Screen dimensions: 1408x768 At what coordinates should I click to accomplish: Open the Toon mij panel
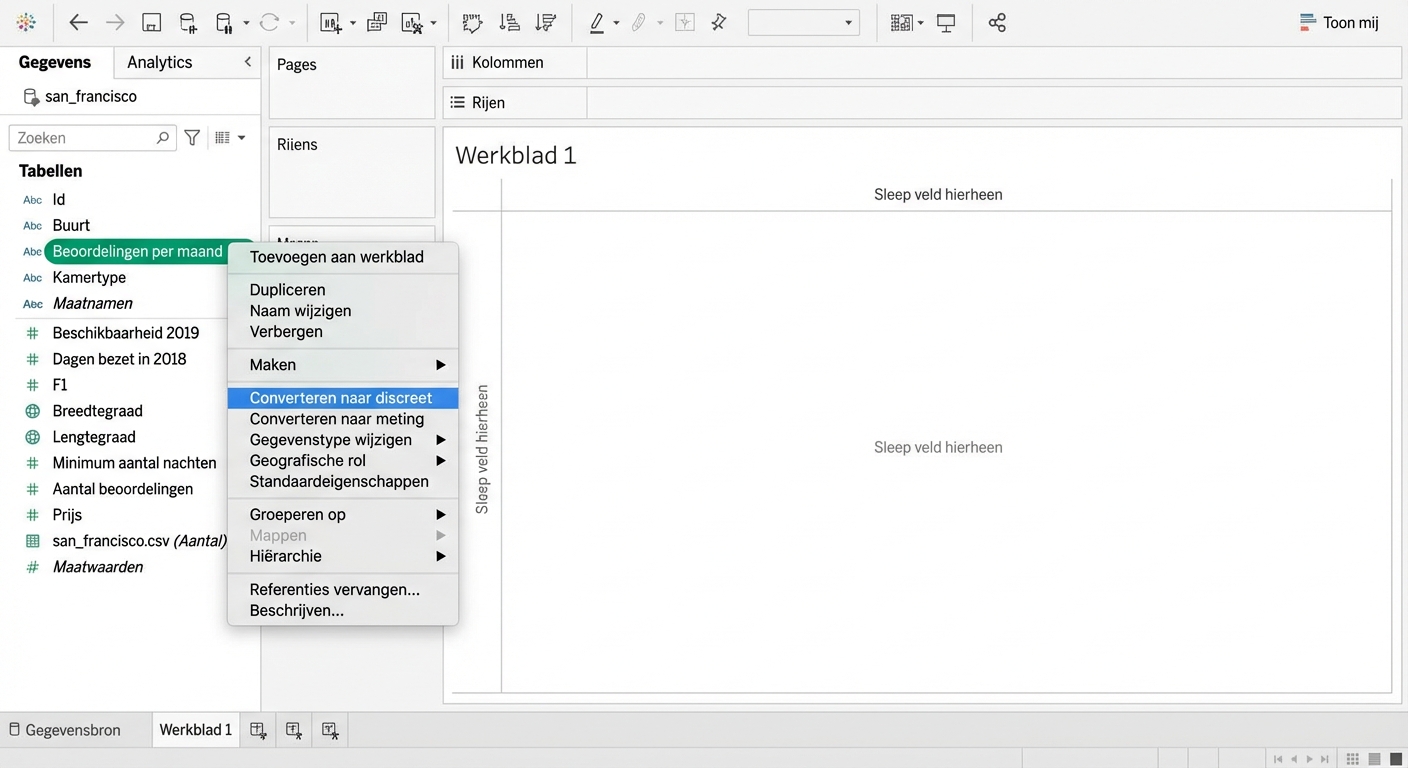[1339, 23]
